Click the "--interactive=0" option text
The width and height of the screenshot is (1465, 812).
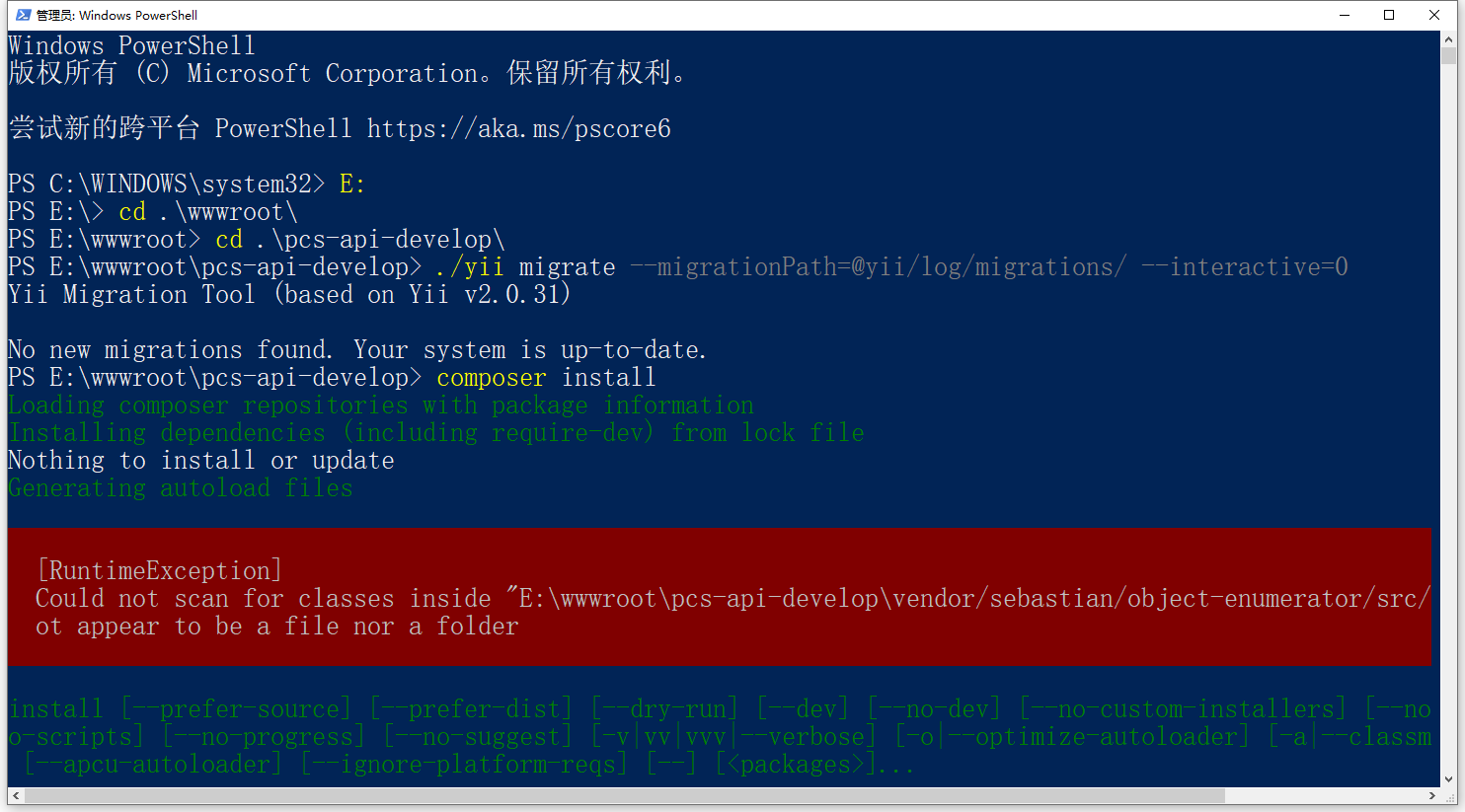[x=1244, y=267]
